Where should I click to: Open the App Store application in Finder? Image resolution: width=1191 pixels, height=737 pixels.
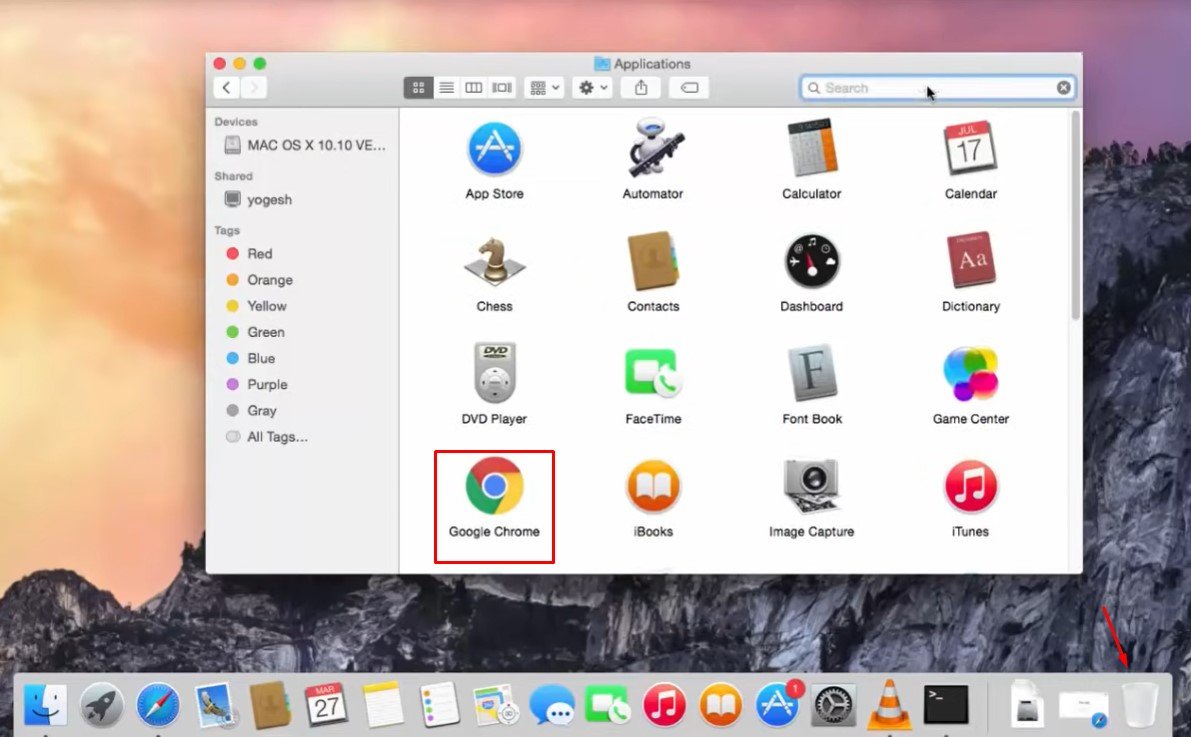point(494,149)
